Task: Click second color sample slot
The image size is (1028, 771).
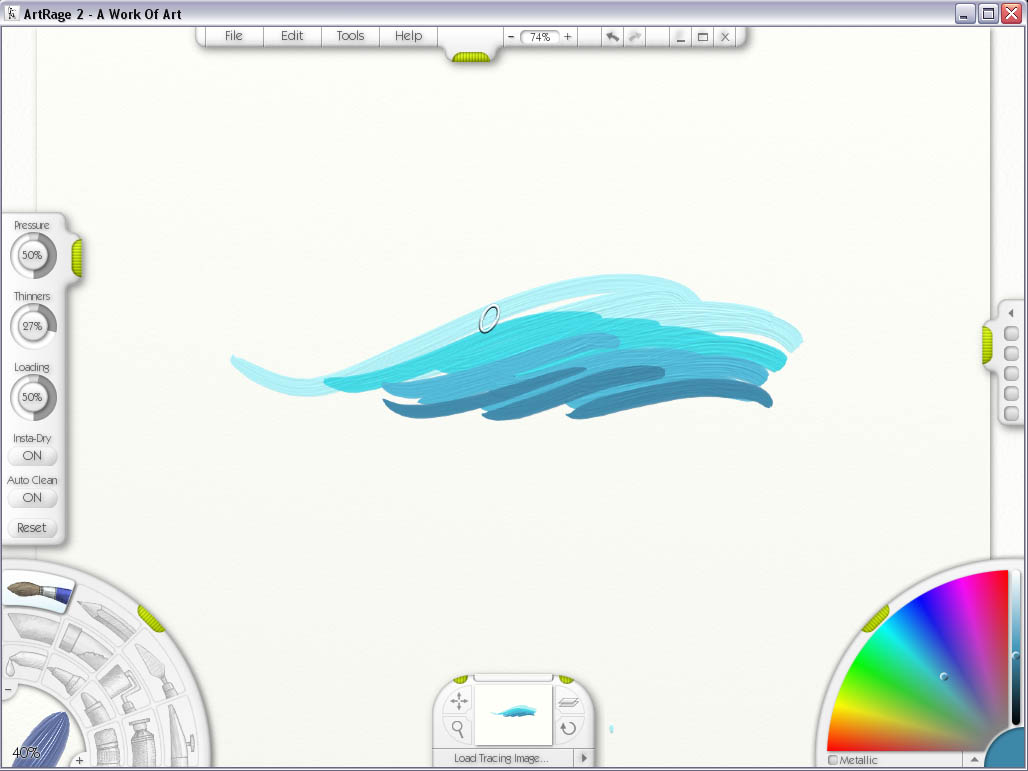Action: pyautogui.click(x=1012, y=353)
